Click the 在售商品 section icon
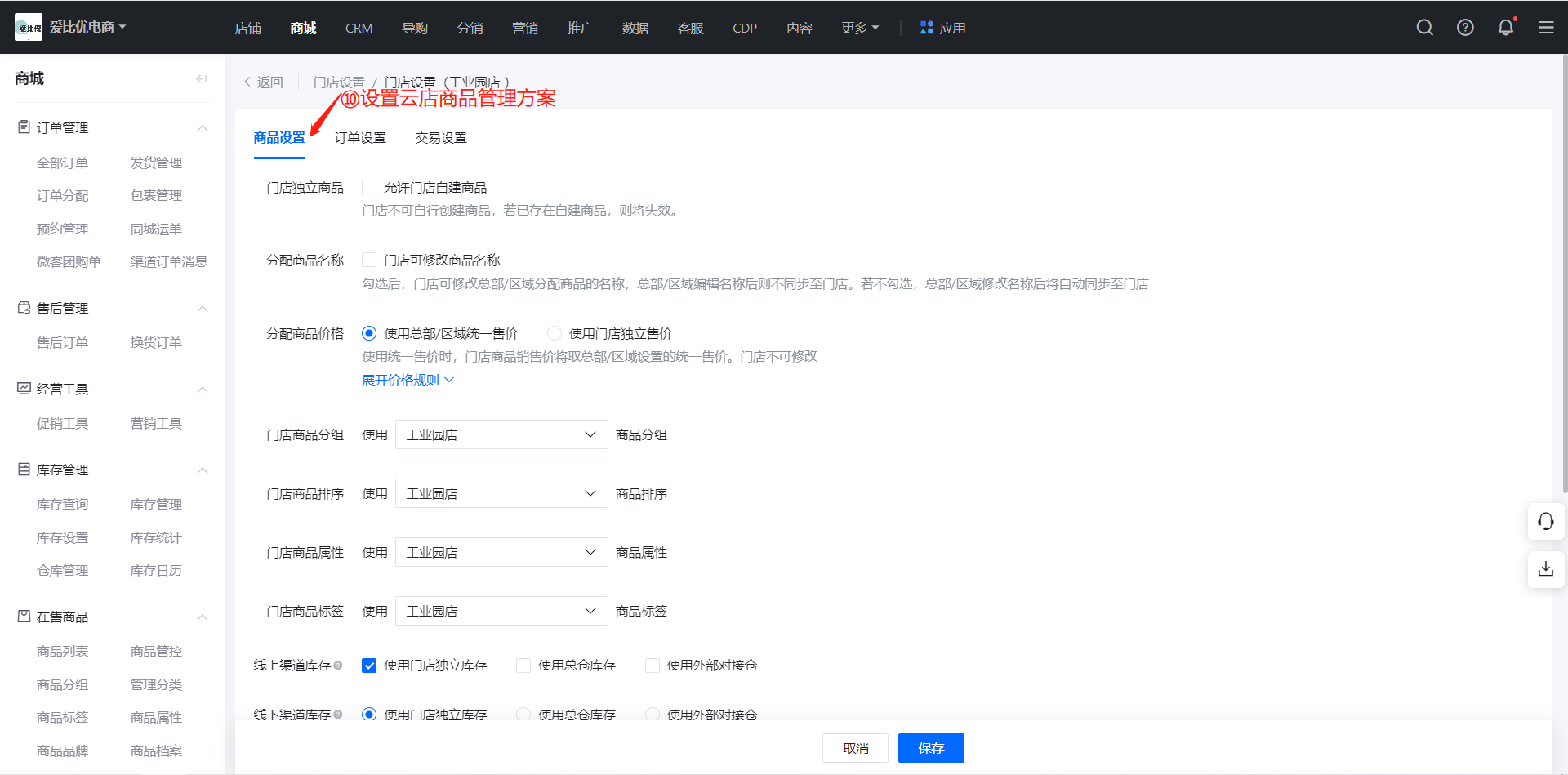Image resolution: width=1568 pixels, height=775 pixels. coord(24,617)
